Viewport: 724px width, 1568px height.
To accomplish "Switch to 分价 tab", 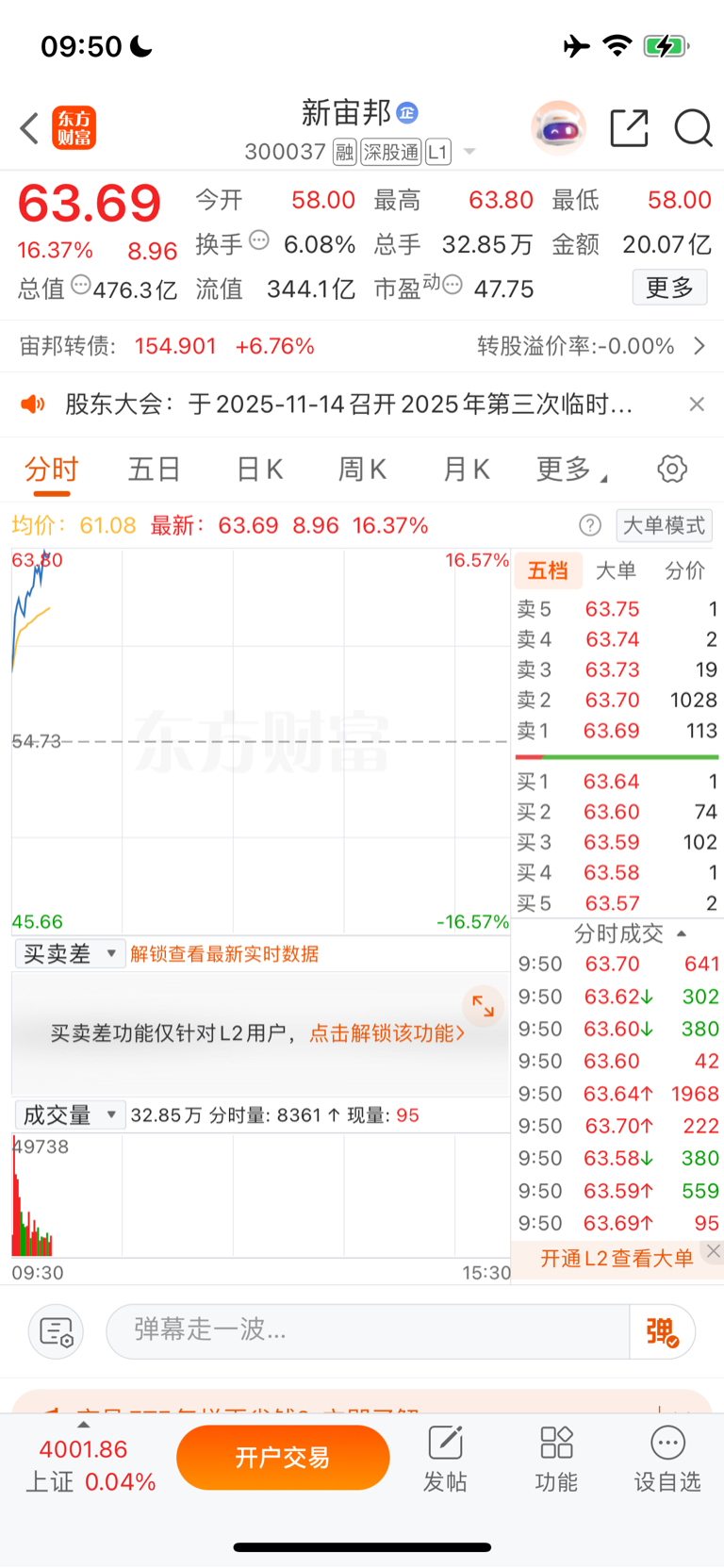I will (685, 570).
